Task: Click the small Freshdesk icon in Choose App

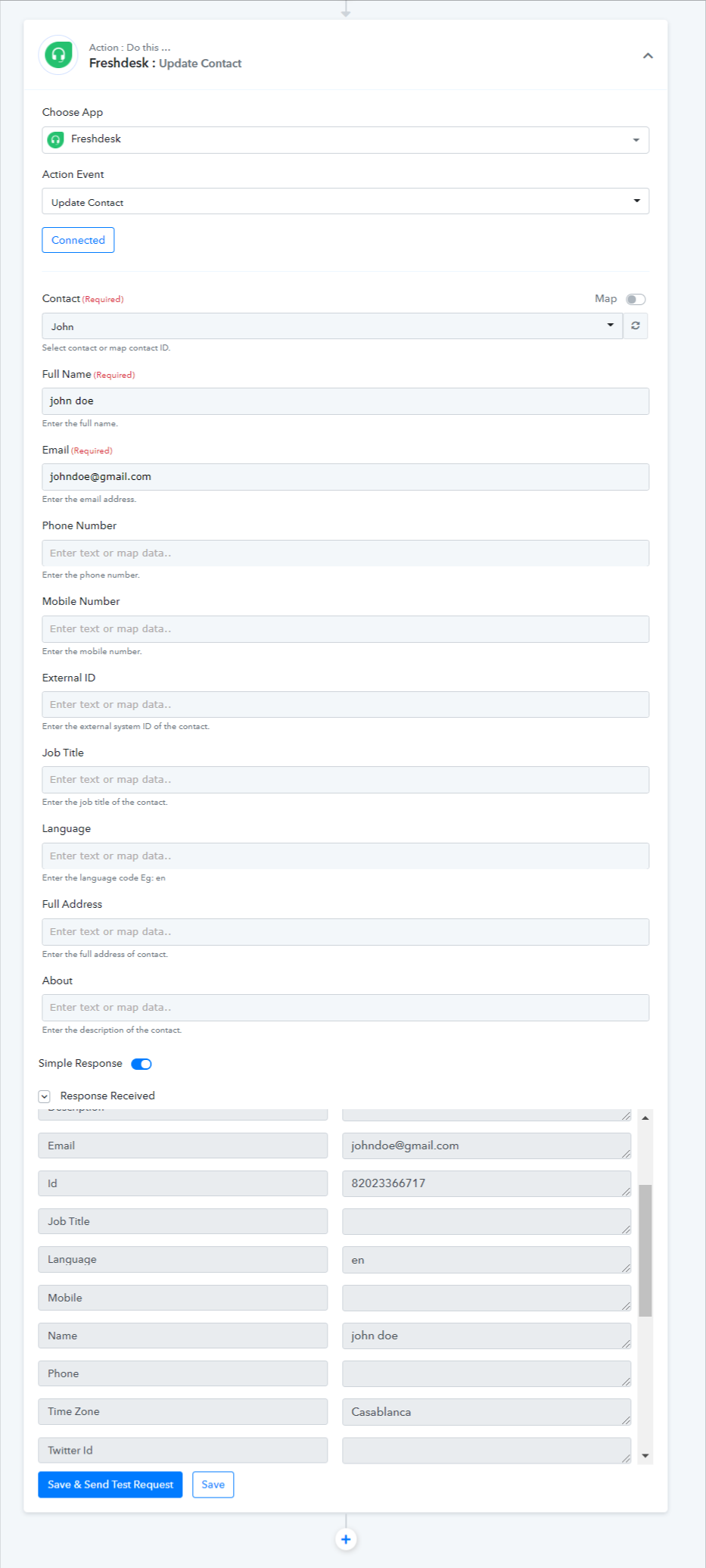Action: pyautogui.click(x=55, y=139)
